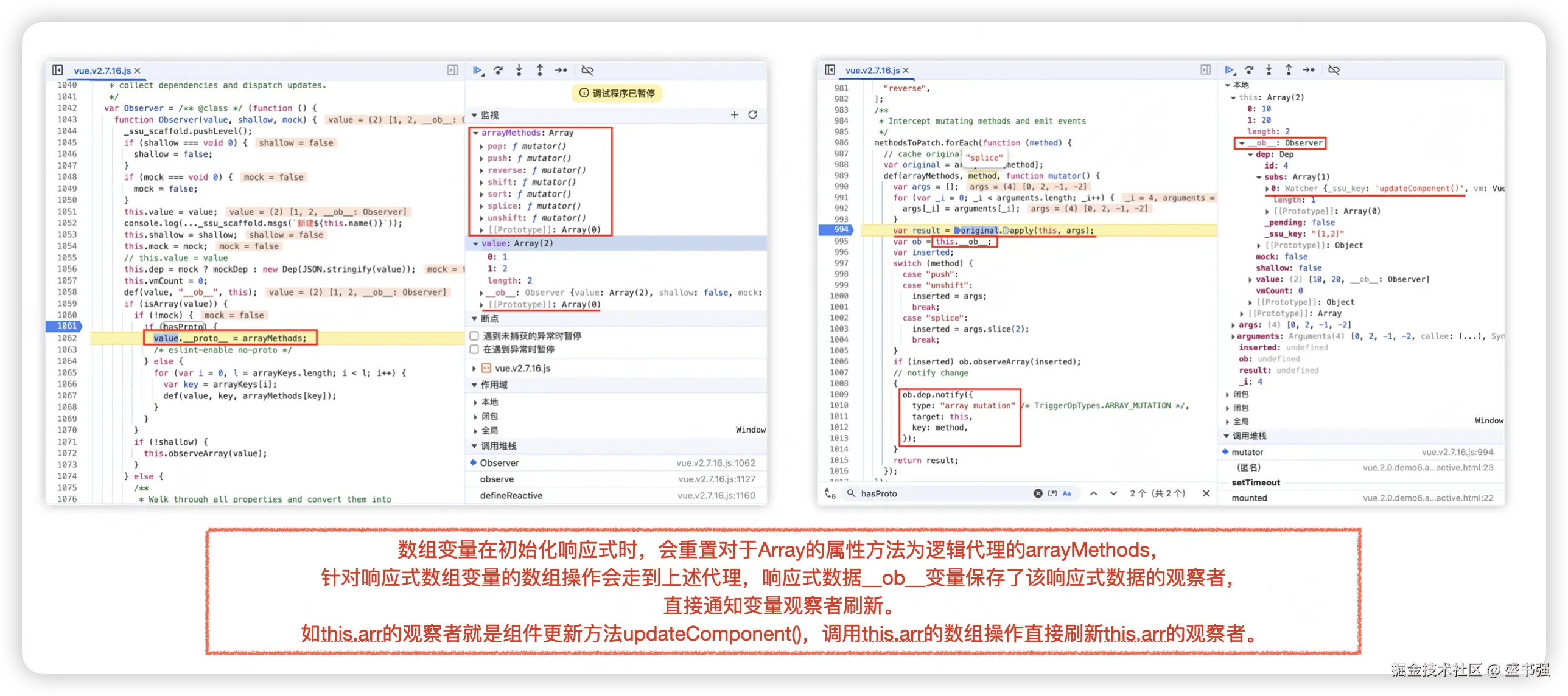This screenshot has height=696, width=1568.
Task: Toggle match case Aa in search bar
Action: [1067, 493]
